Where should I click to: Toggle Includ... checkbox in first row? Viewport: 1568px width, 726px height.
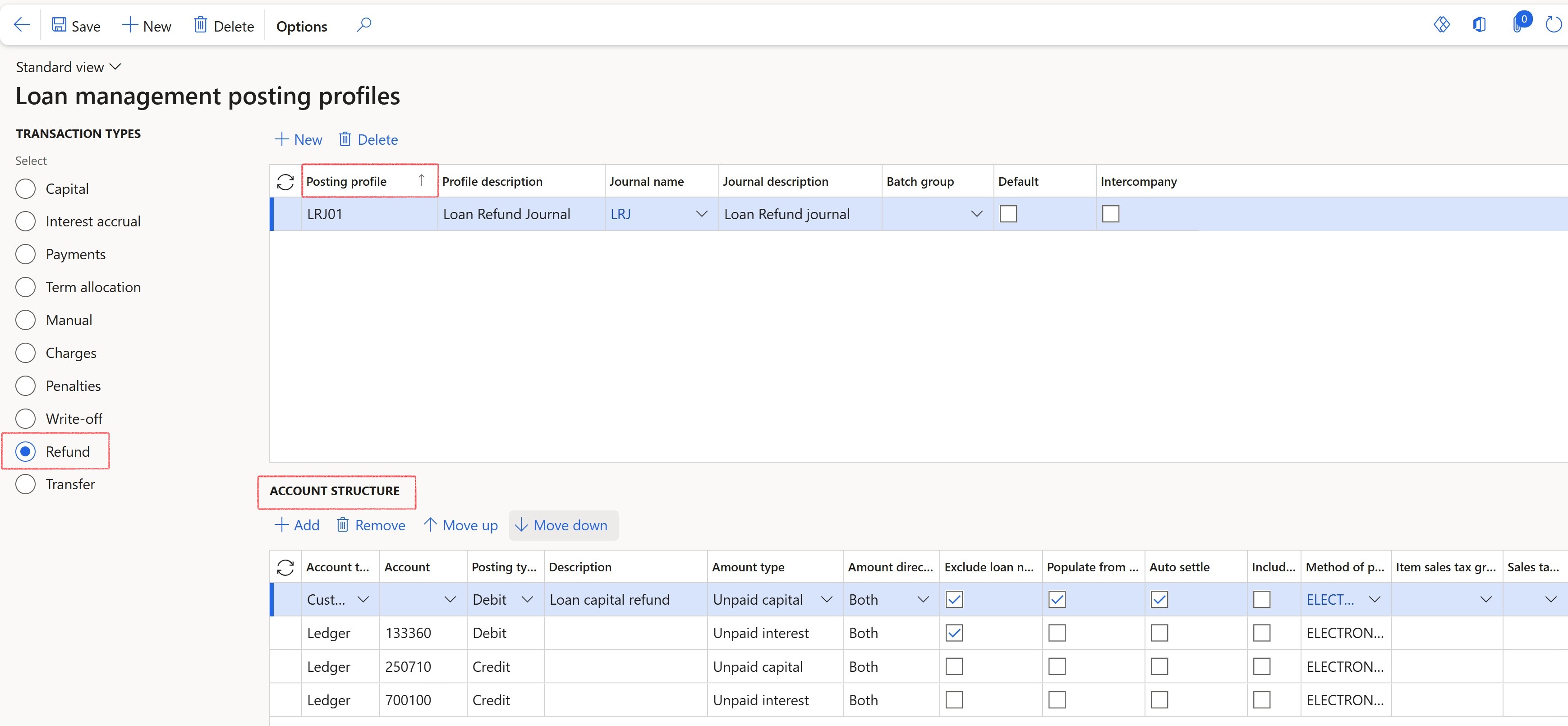pyautogui.click(x=1262, y=600)
